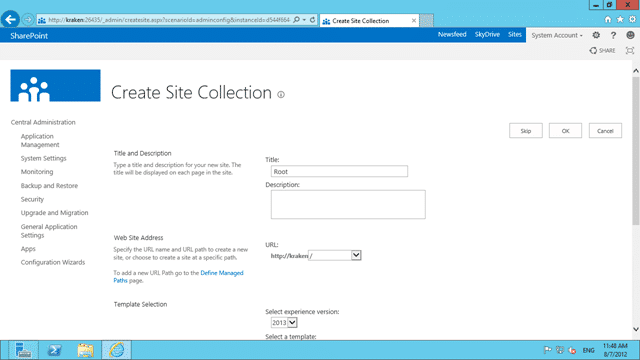
Task: Click info icon beside Create Site Collection
Action: click(281, 94)
